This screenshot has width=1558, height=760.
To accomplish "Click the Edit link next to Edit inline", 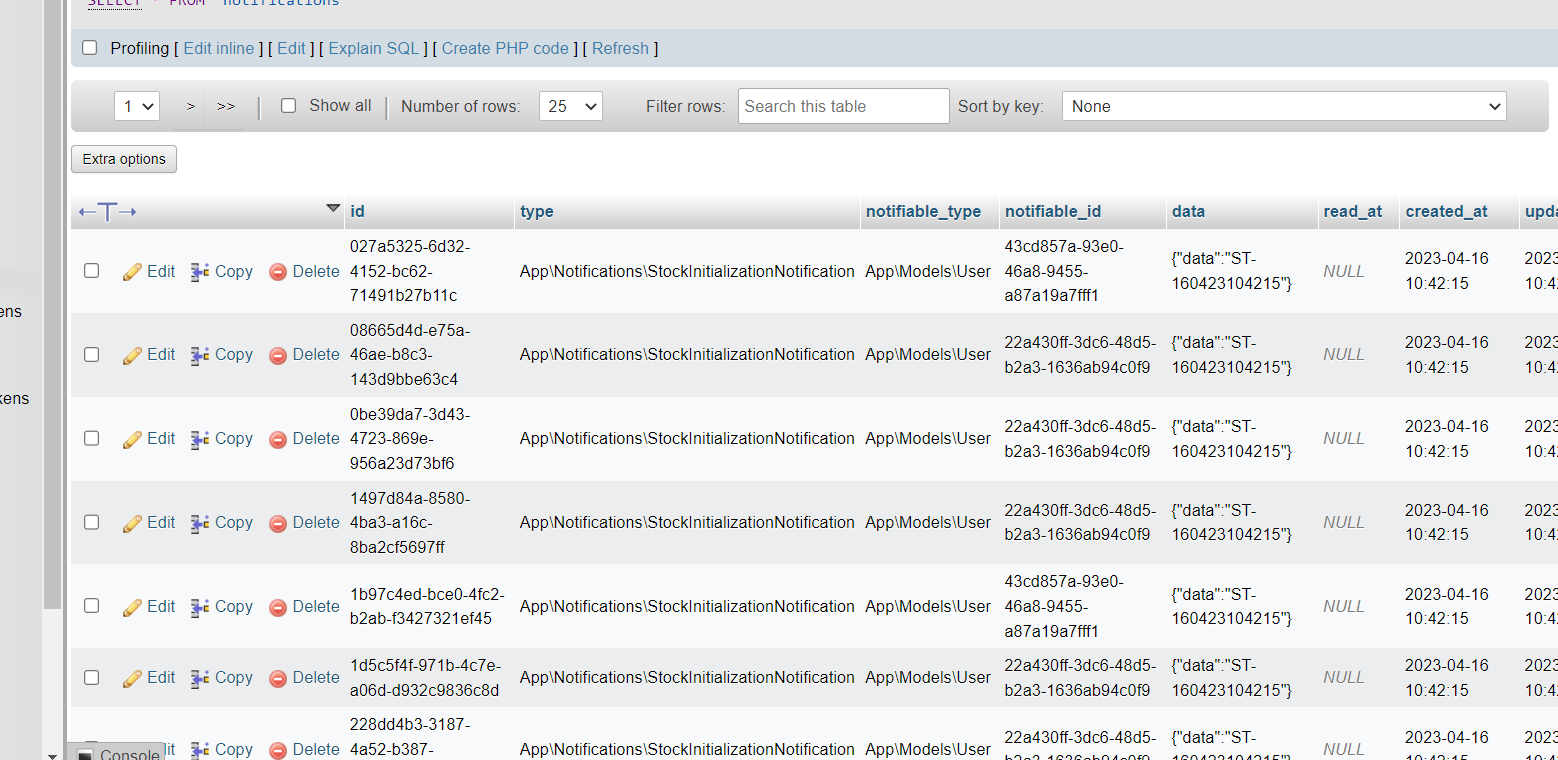I will 291,48.
